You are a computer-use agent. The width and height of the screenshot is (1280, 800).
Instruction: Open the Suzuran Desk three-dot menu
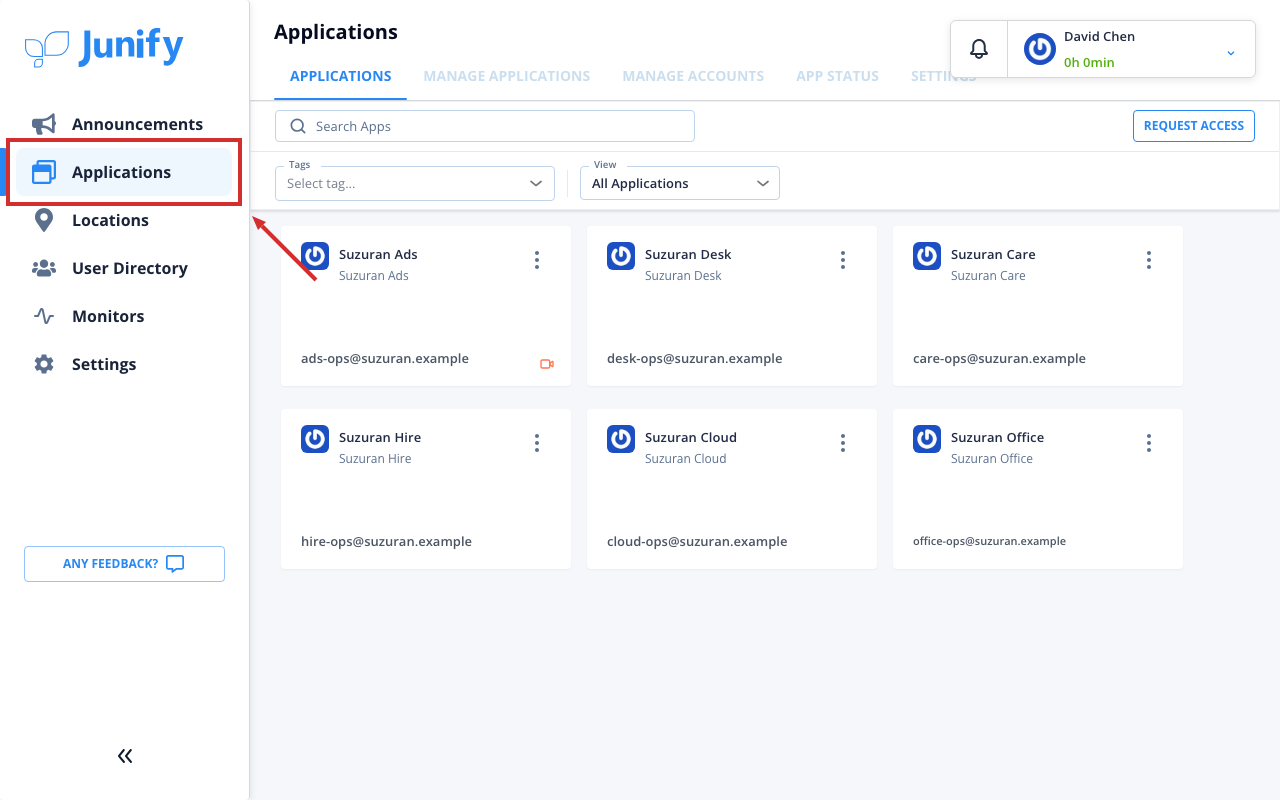(843, 260)
